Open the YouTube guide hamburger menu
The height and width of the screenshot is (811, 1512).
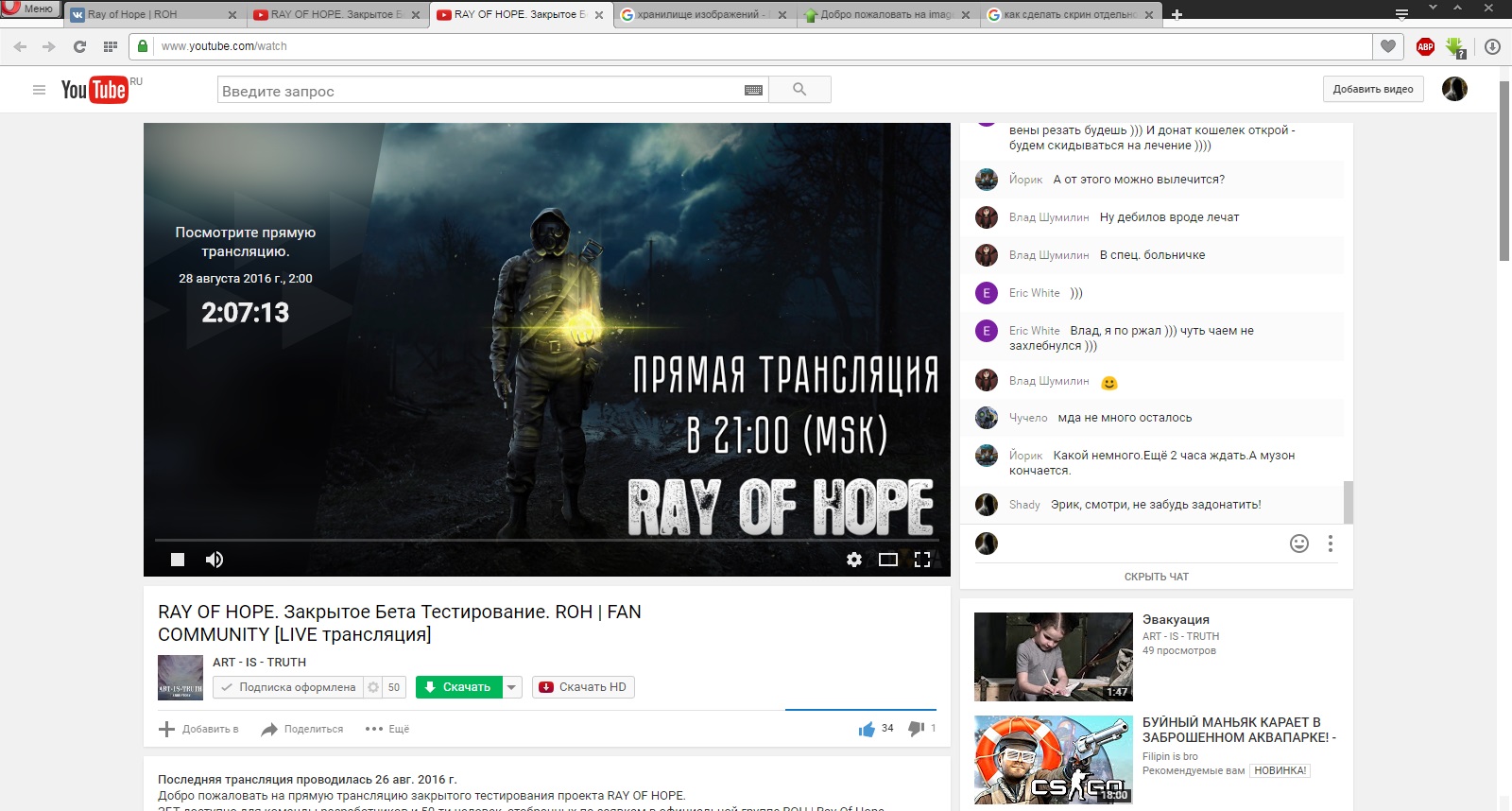tap(39, 90)
